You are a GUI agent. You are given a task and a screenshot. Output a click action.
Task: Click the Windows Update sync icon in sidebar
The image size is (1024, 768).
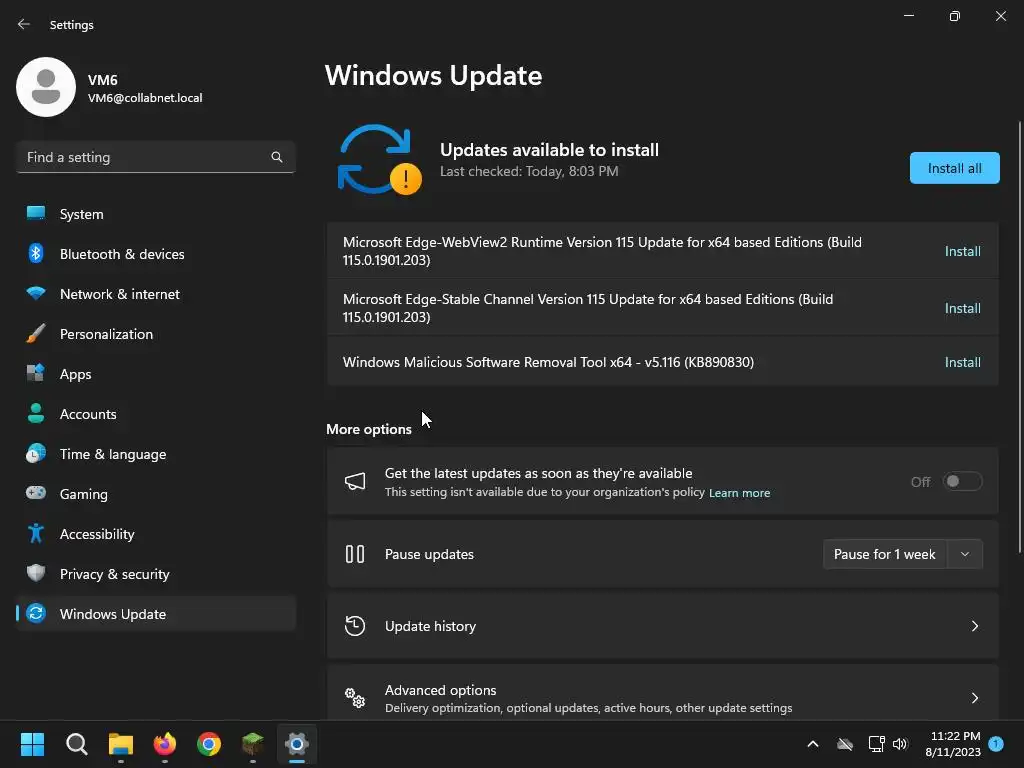click(36, 613)
